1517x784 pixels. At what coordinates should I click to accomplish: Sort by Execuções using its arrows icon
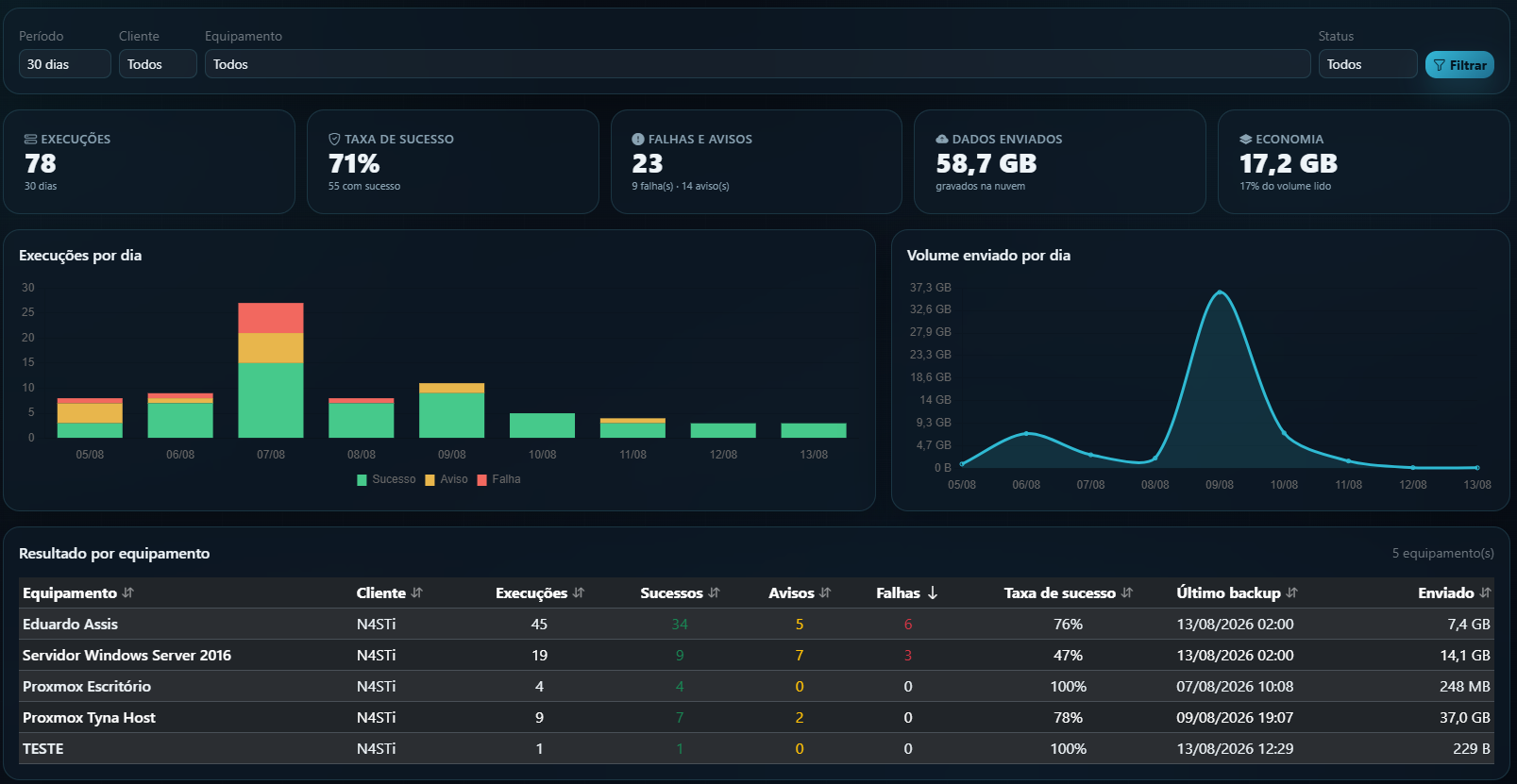(x=579, y=592)
